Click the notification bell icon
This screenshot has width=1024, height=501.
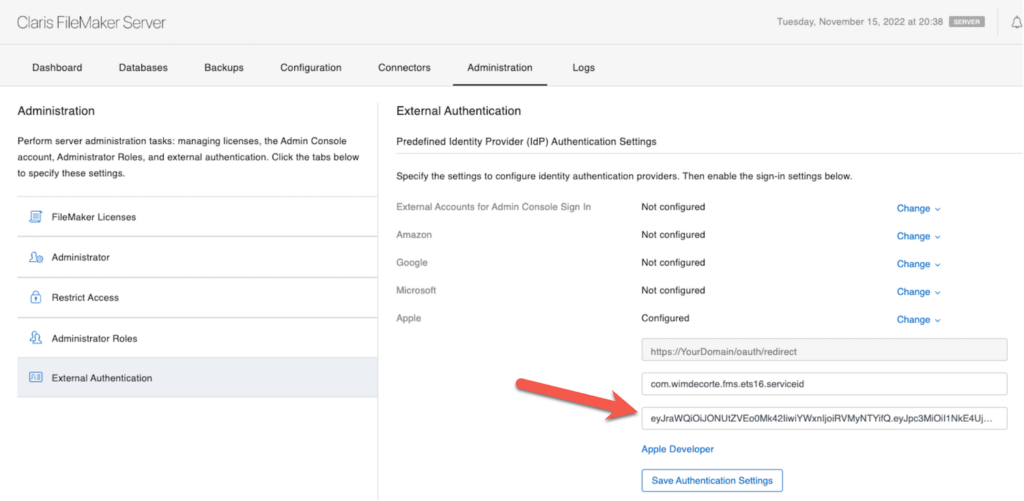(1016, 22)
